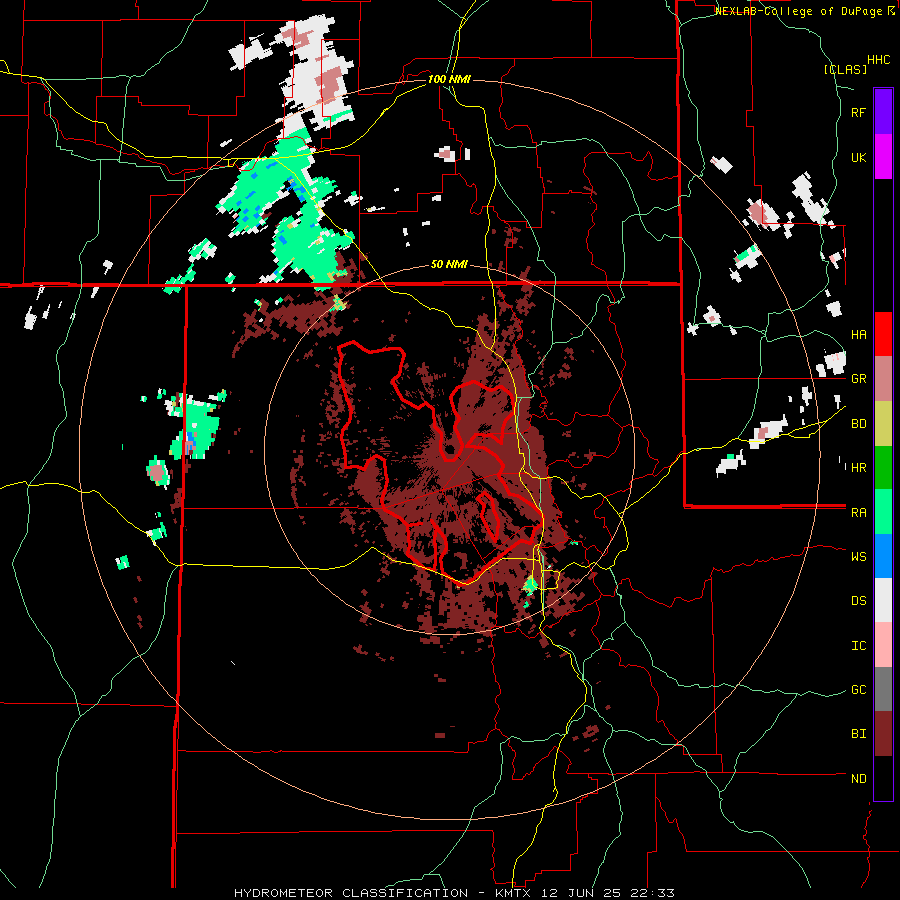Viewport: 900px width, 900px height.
Task: Click the KMTX radar site identifier
Action: coord(511,893)
